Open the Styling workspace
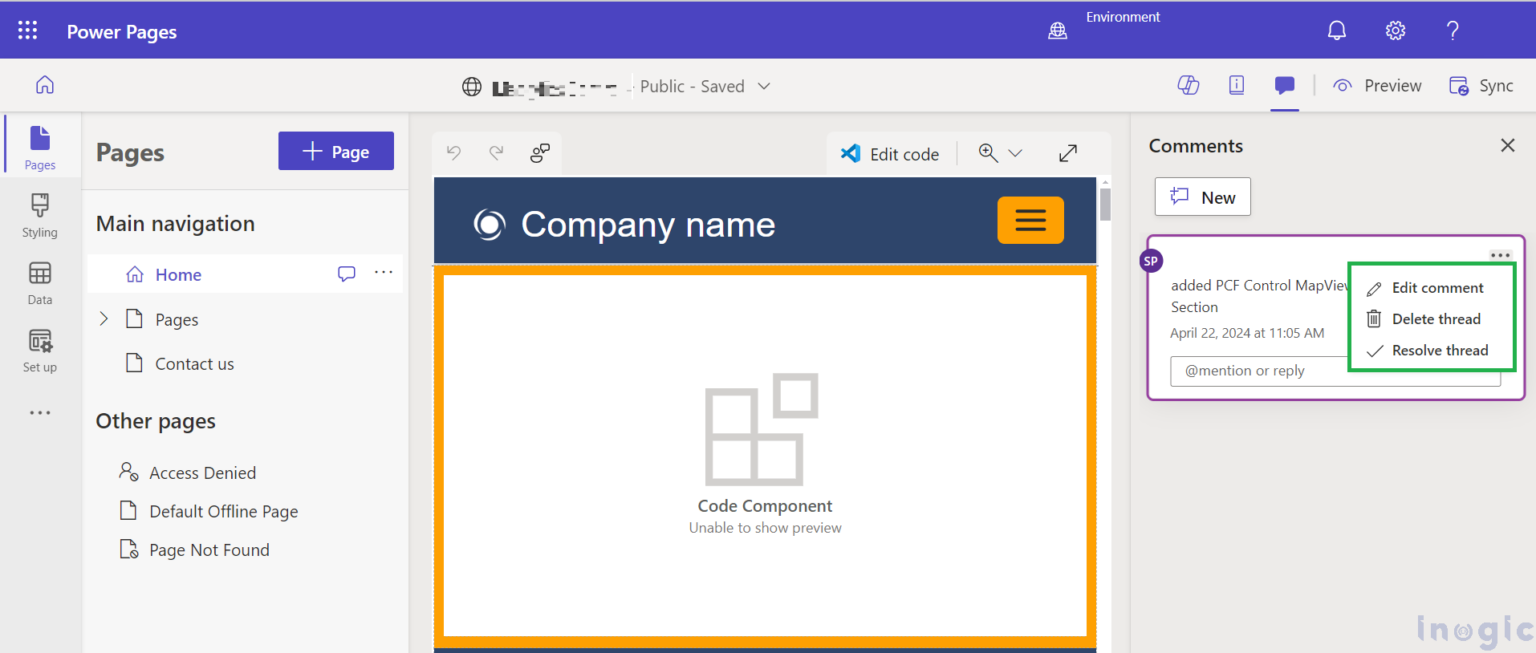The width and height of the screenshot is (1536, 653). coord(39,215)
